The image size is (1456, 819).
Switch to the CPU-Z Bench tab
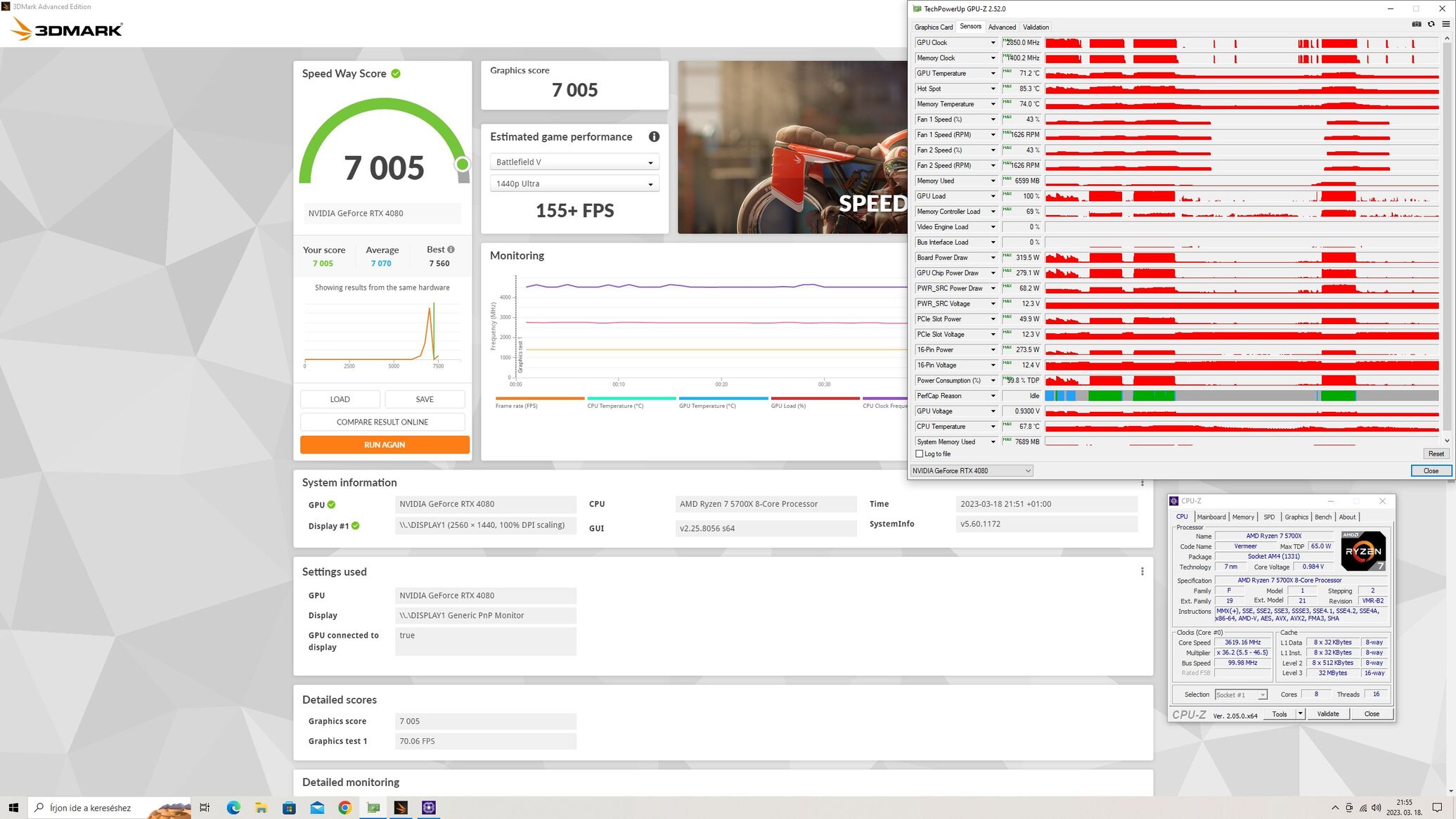[x=1322, y=517]
